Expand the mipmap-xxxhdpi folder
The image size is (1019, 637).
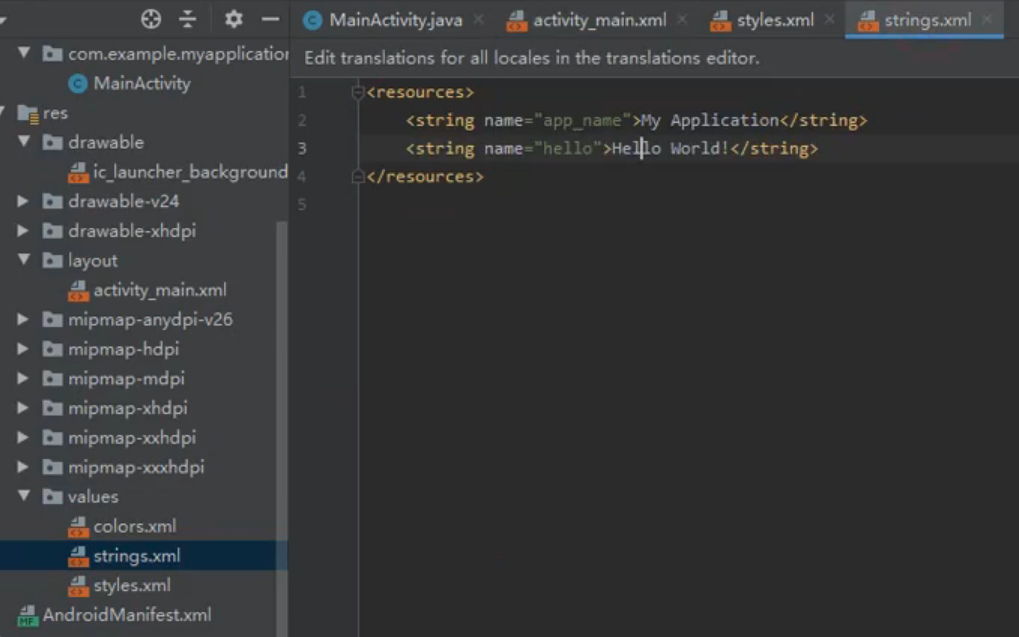[23, 467]
